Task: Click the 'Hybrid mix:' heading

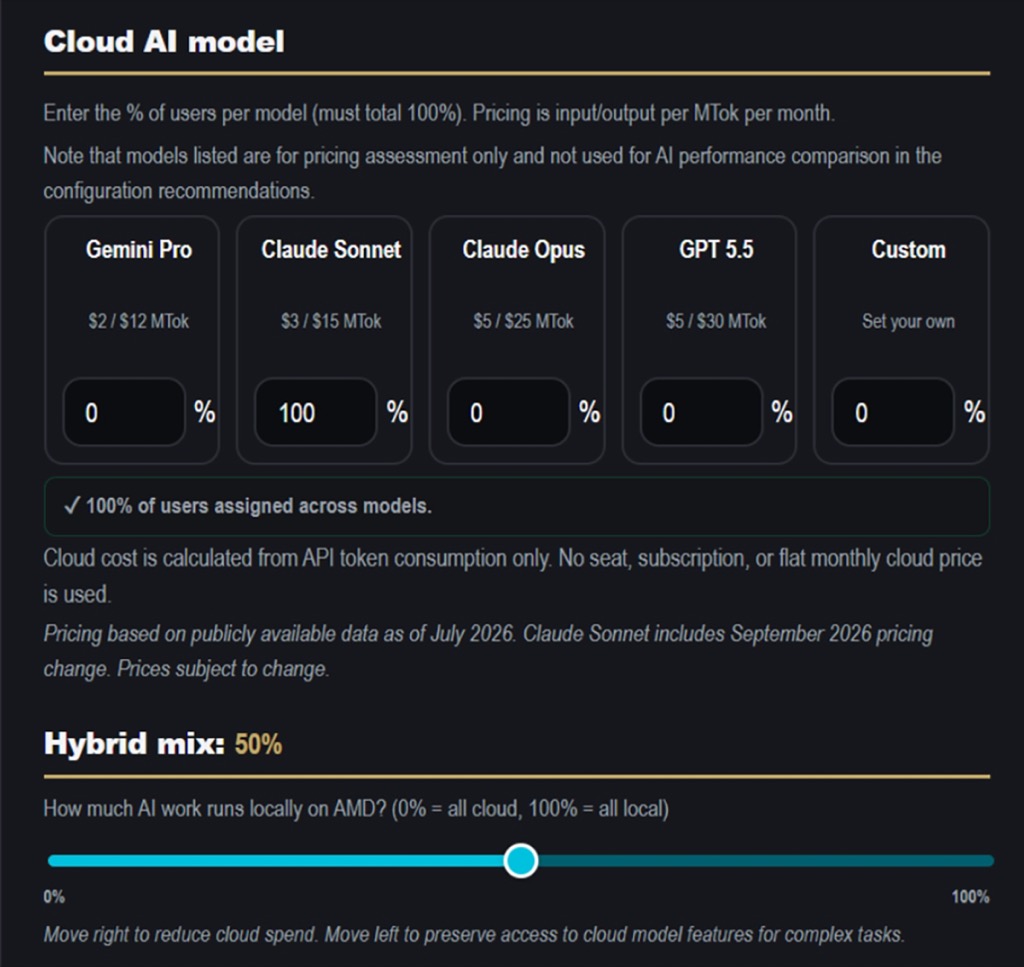Action: click(x=134, y=744)
